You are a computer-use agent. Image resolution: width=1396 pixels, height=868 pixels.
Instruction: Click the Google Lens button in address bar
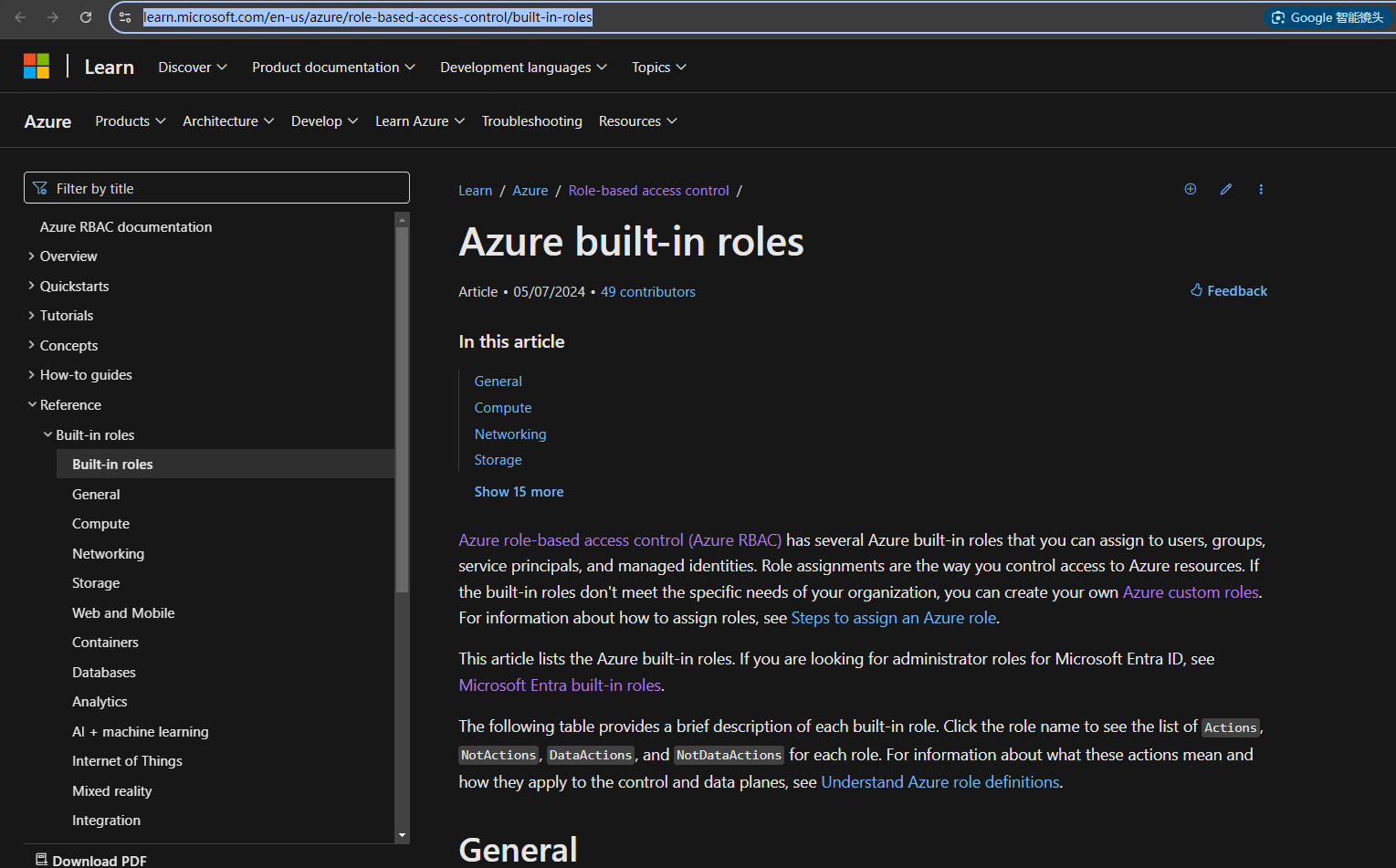point(1328,17)
